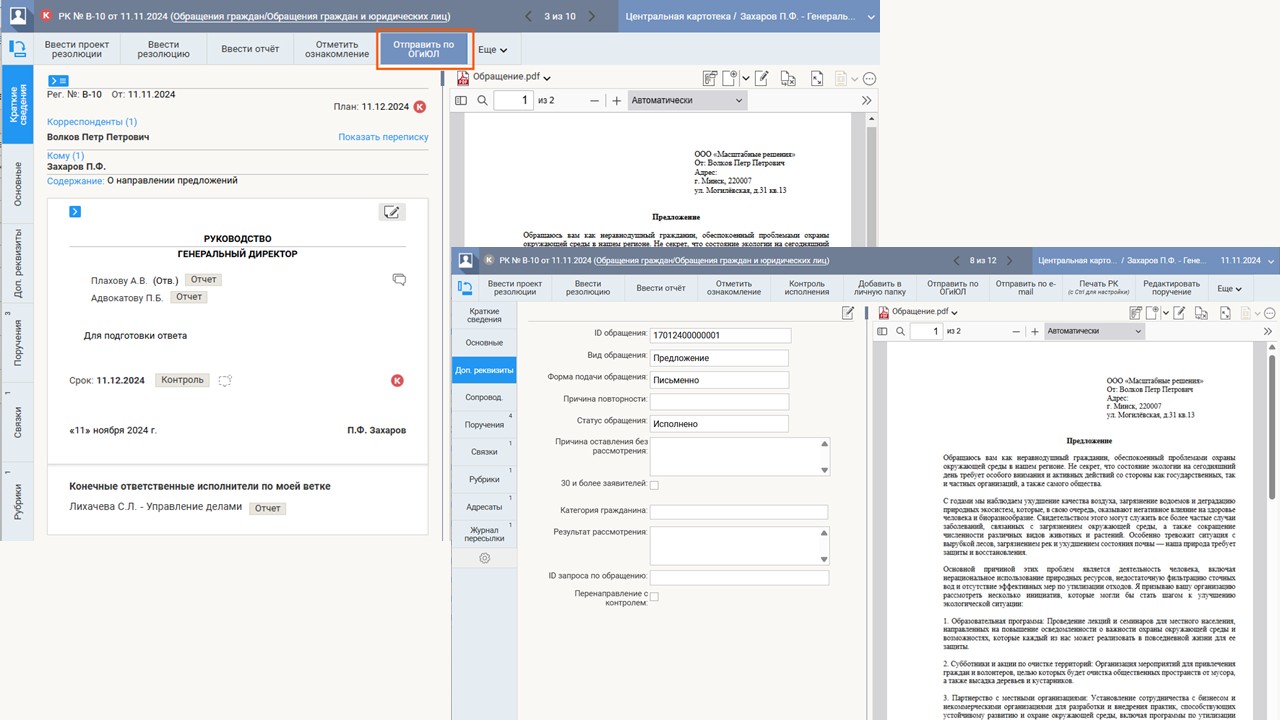Screen dimensions: 1280x720
Task: Switch to the Сопровод. tab
Action: [x=484, y=397]
